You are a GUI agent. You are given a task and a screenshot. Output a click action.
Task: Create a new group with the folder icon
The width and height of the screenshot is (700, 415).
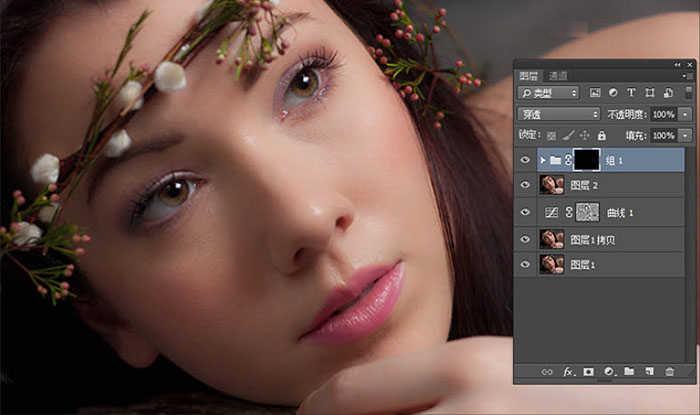coord(629,371)
